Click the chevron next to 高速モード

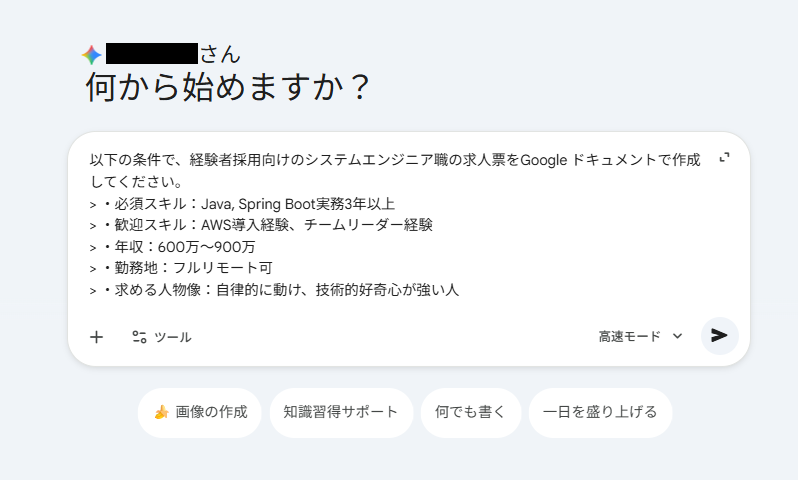point(678,337)
